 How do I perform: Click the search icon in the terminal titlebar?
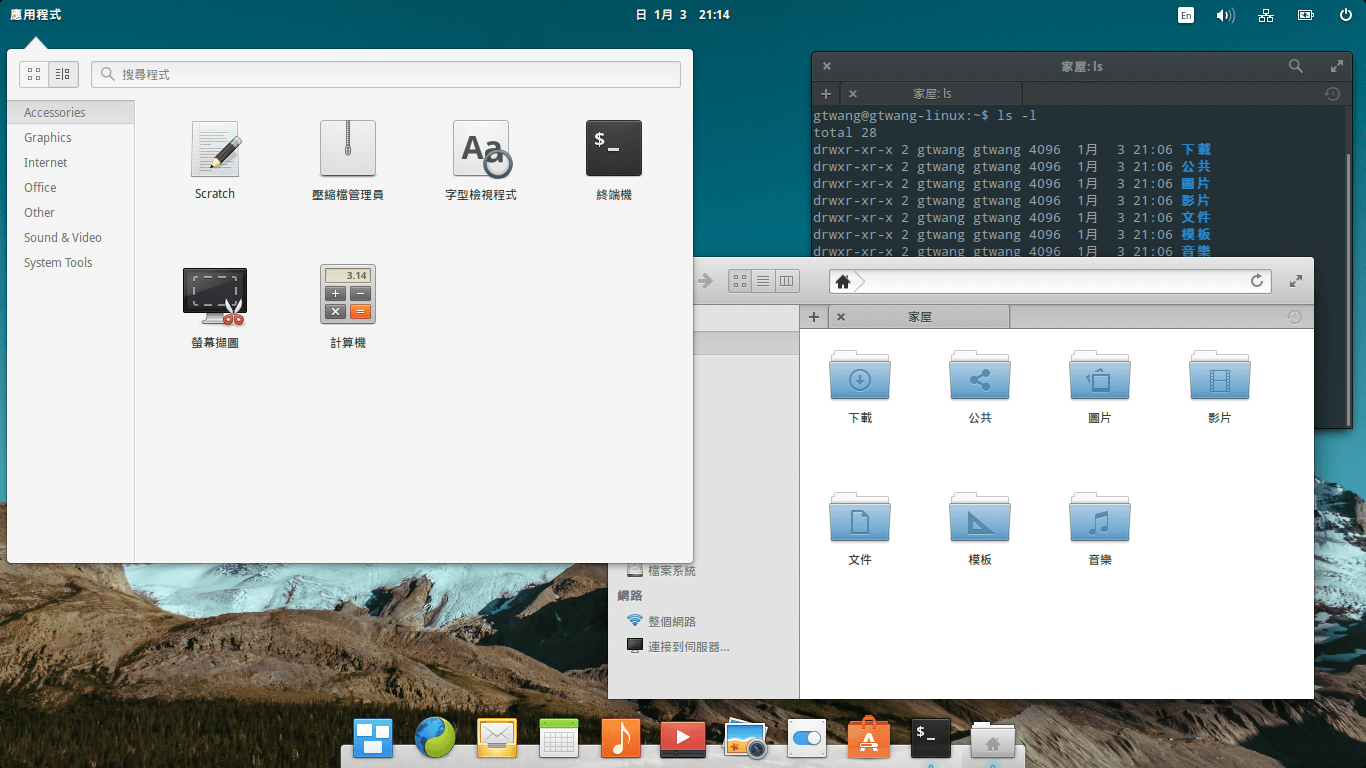[1295, 66]
